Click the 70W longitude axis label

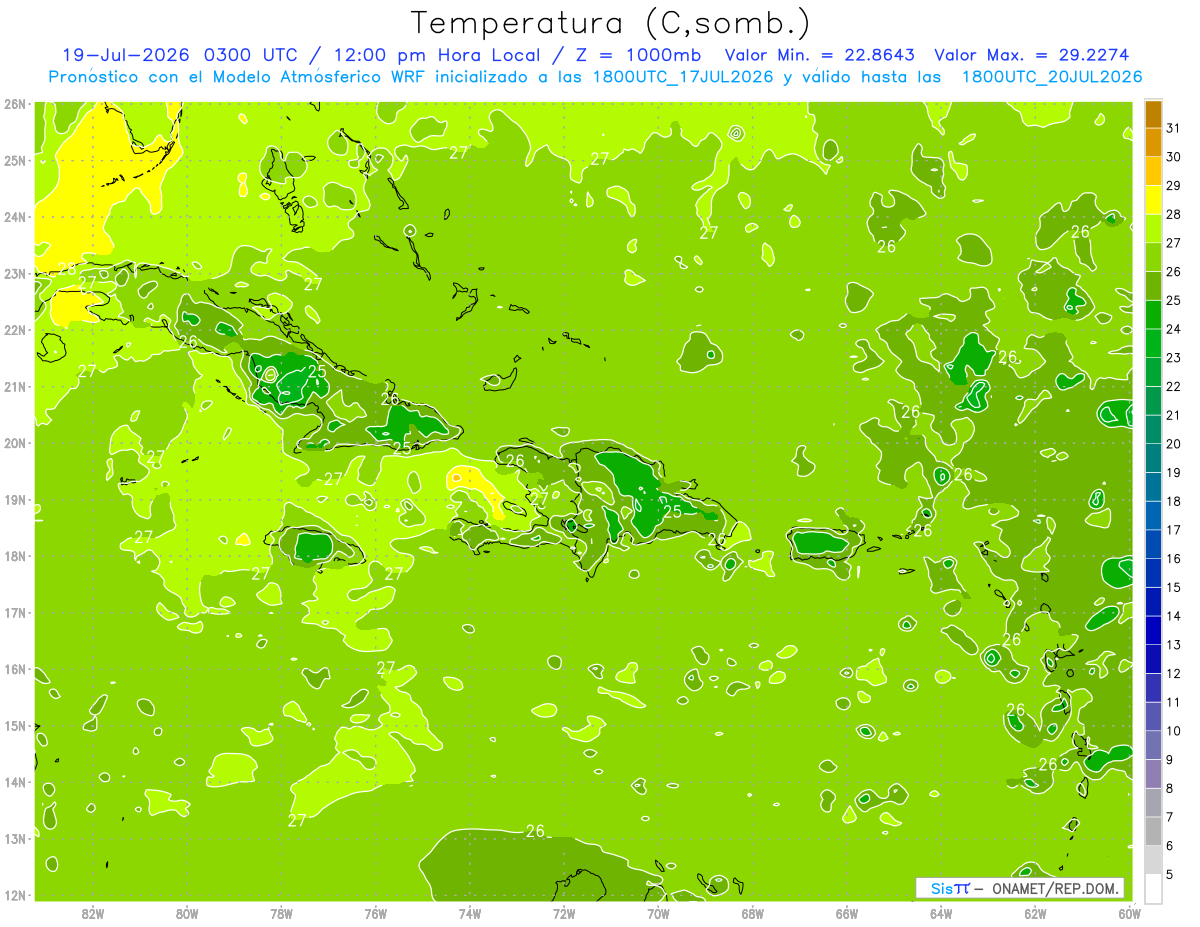click(658, 913)
